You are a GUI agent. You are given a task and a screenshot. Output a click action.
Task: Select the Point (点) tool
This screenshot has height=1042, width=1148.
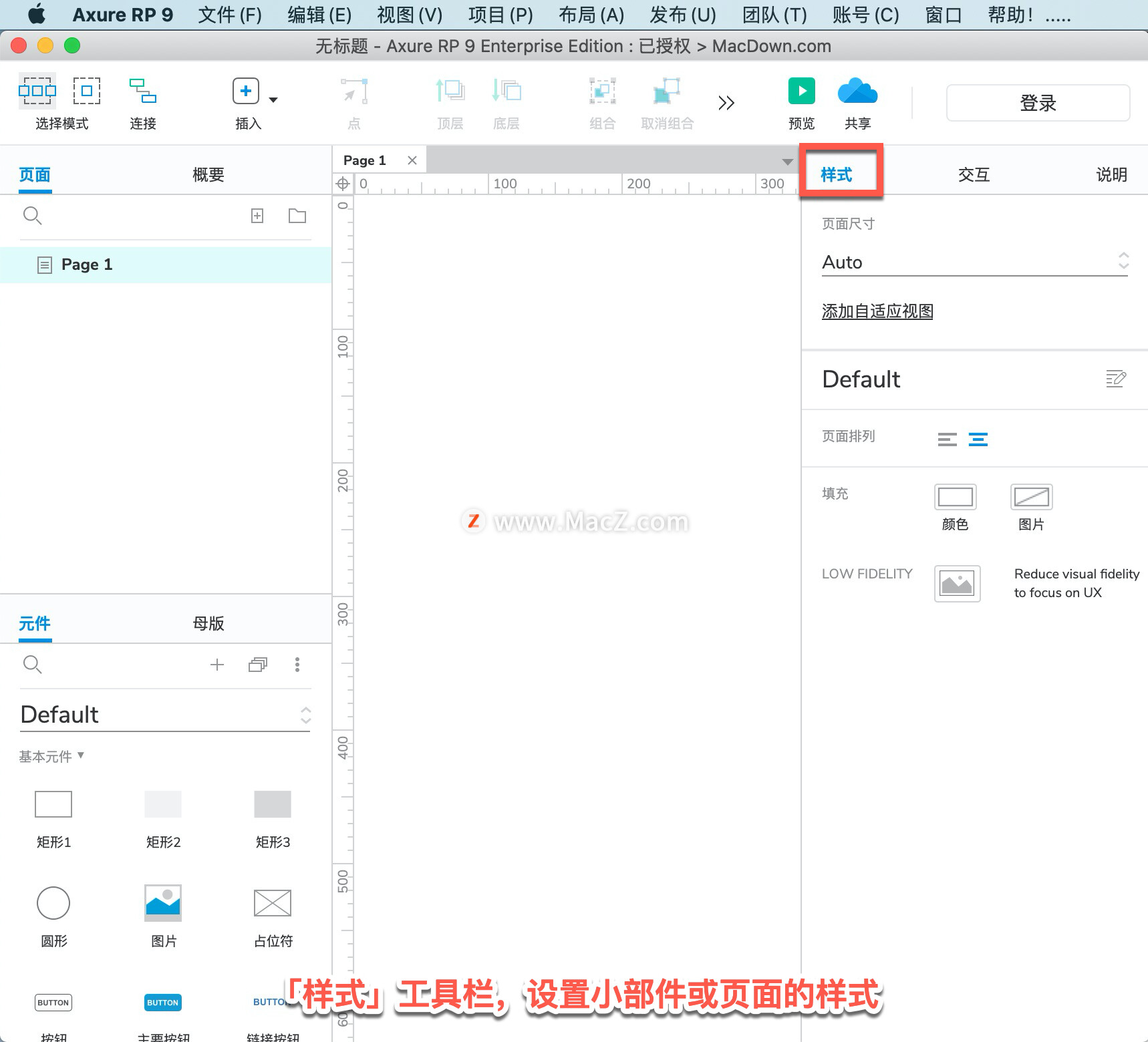pyautogui.click(x=354, y=91)
